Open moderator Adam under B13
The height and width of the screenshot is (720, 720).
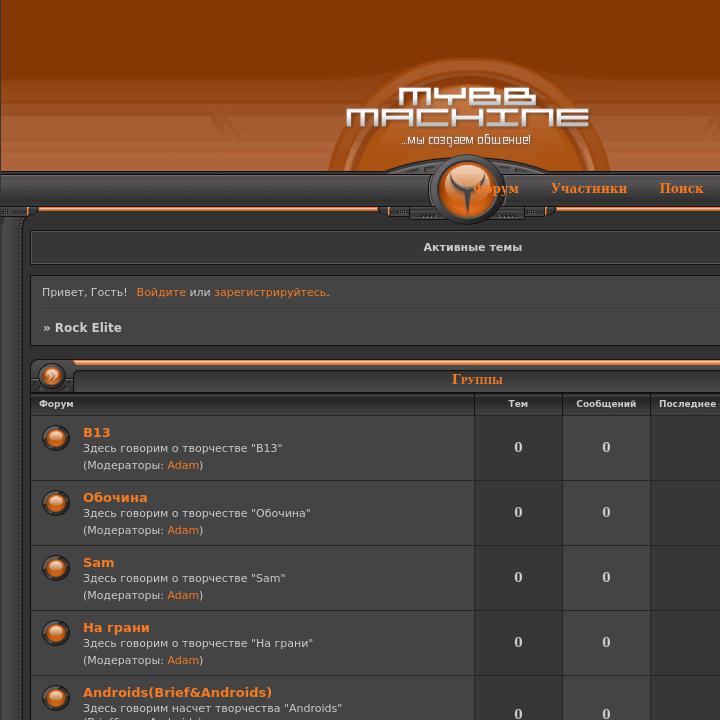pyautogui.click(x=183, y=465)
